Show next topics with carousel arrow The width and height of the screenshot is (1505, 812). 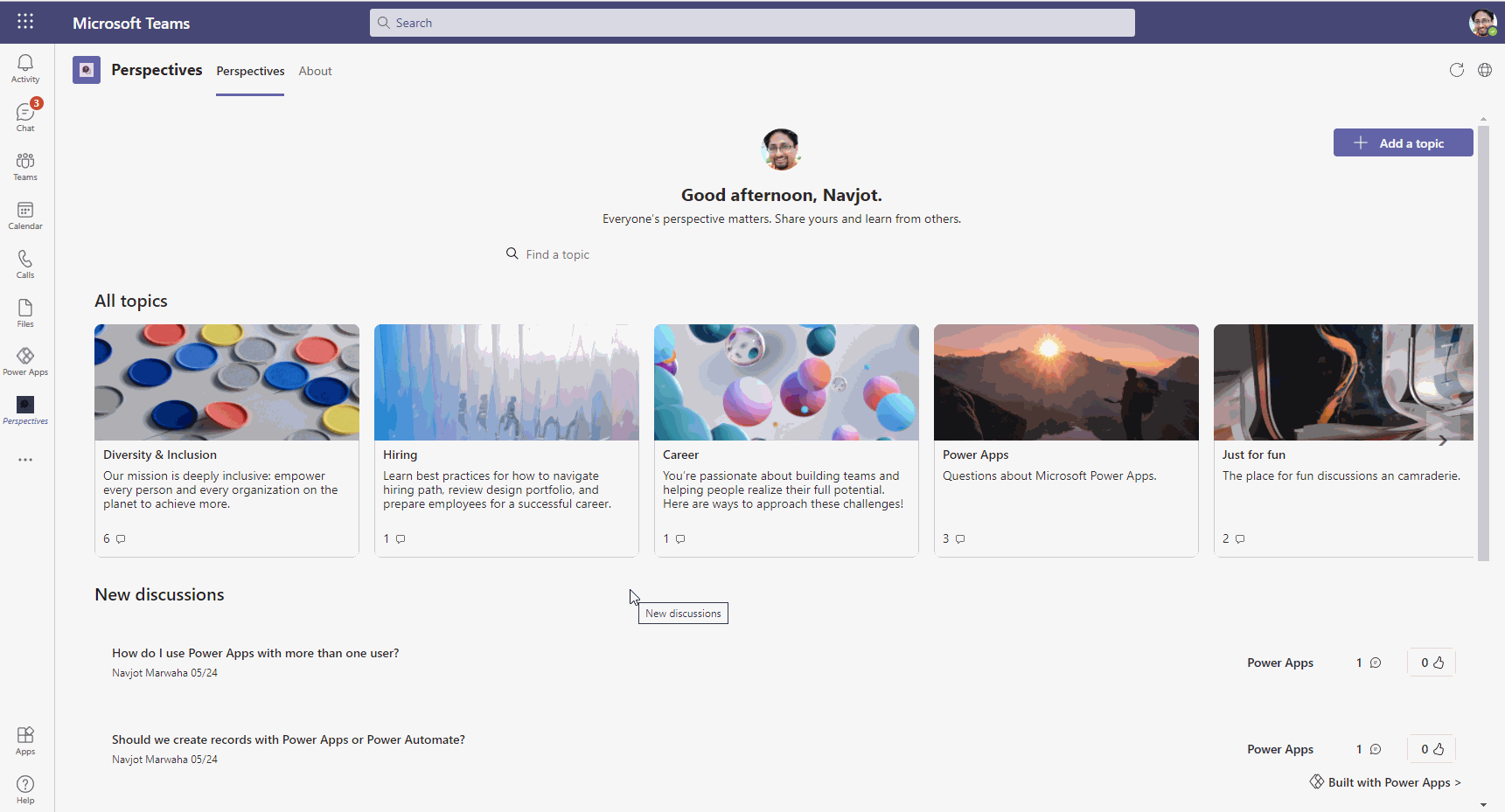pyautogui.click(x=1442, y=441)
